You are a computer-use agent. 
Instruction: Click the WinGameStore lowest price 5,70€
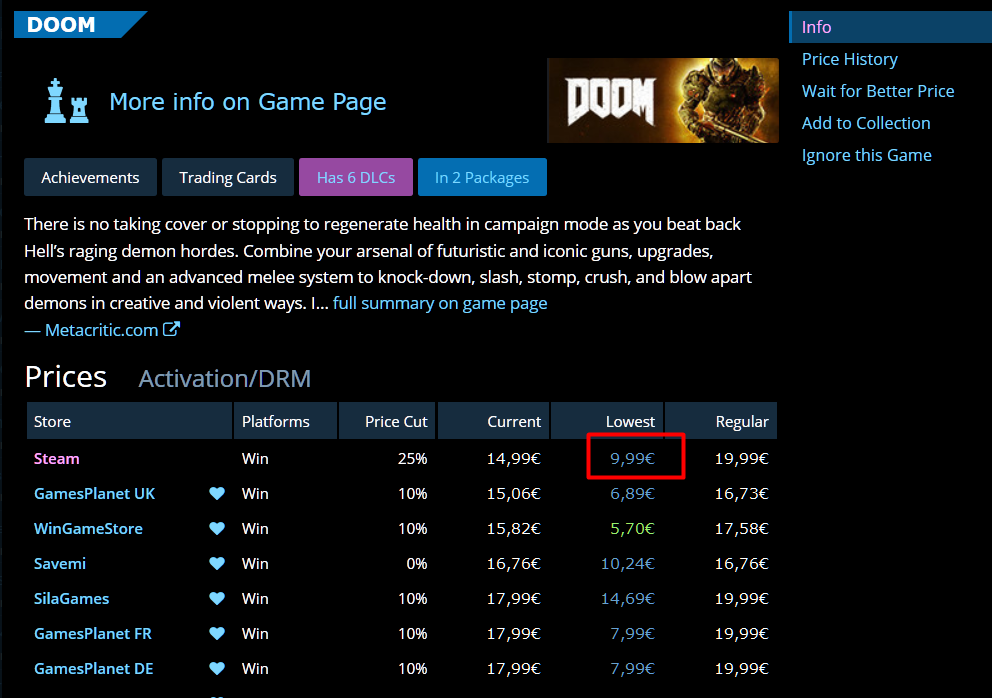[632, 528]
